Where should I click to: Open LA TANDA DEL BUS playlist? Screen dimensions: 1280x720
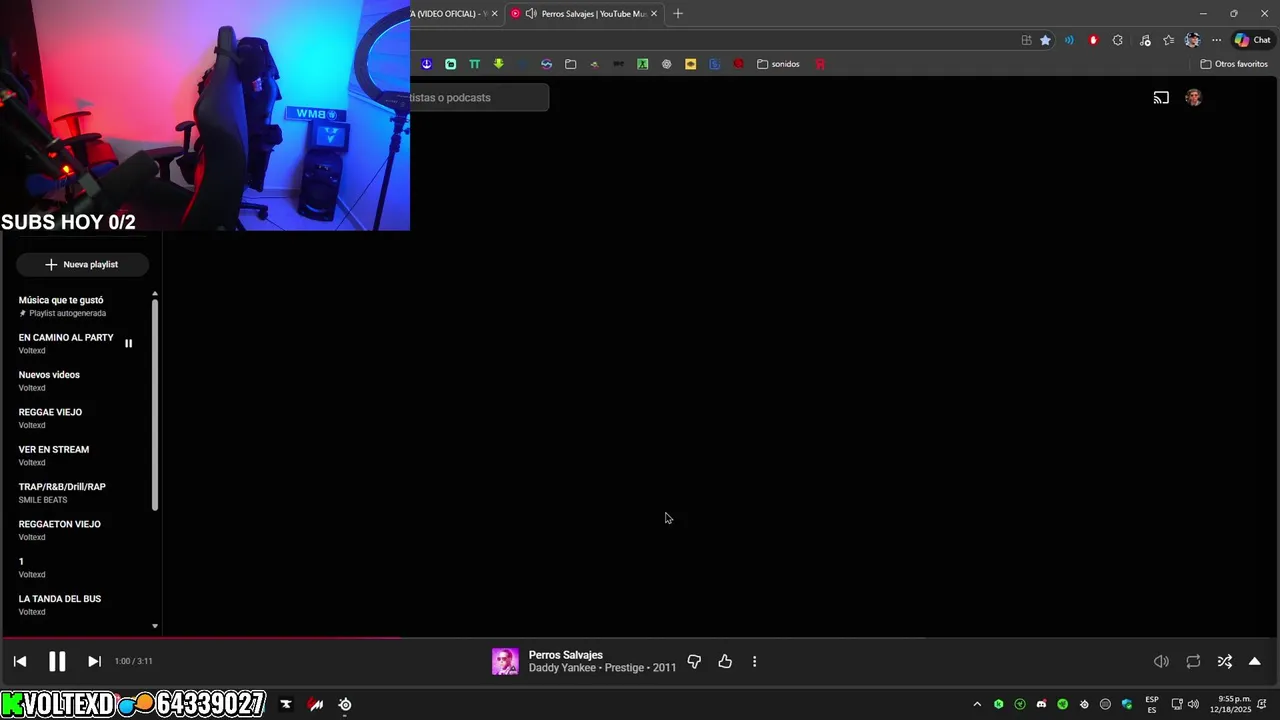click(59, 605)
